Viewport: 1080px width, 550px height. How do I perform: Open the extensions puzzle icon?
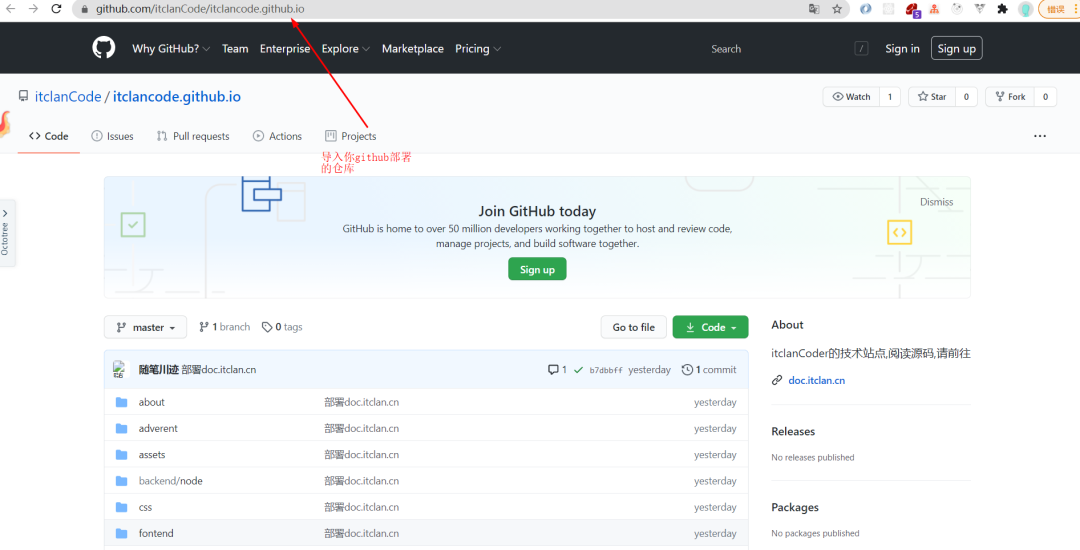point(1002,9)
